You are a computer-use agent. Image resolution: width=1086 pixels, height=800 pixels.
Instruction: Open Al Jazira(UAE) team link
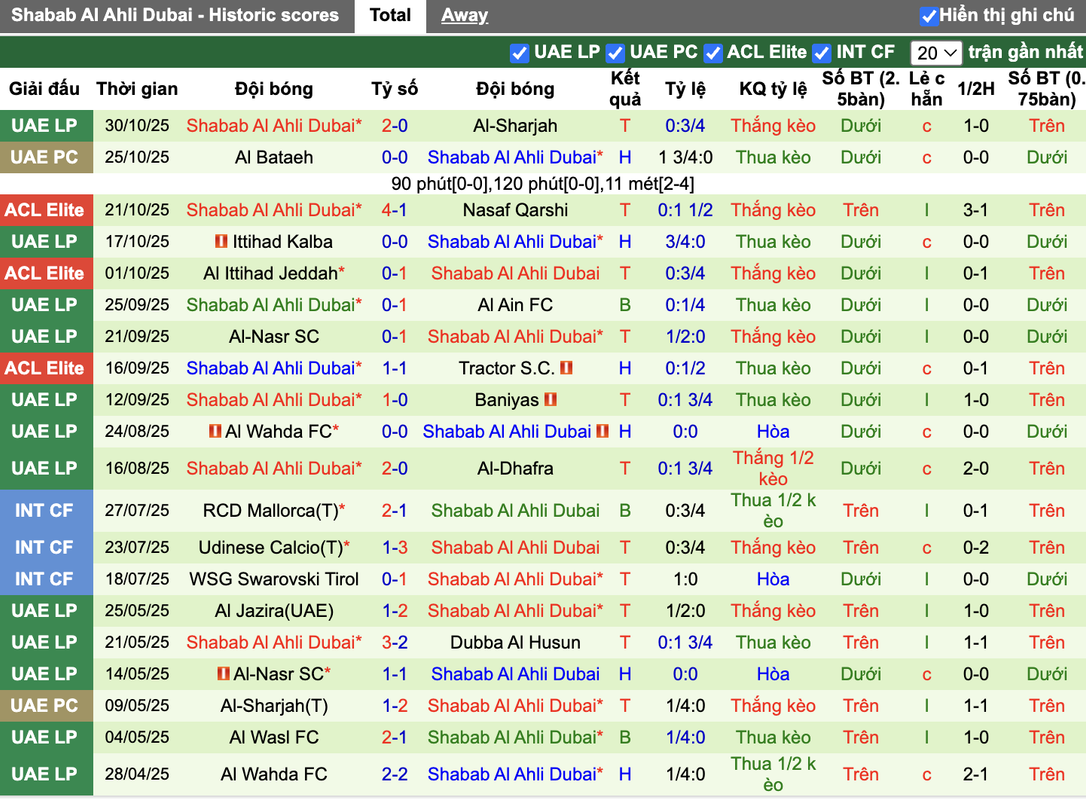click(x=274, y=612)
